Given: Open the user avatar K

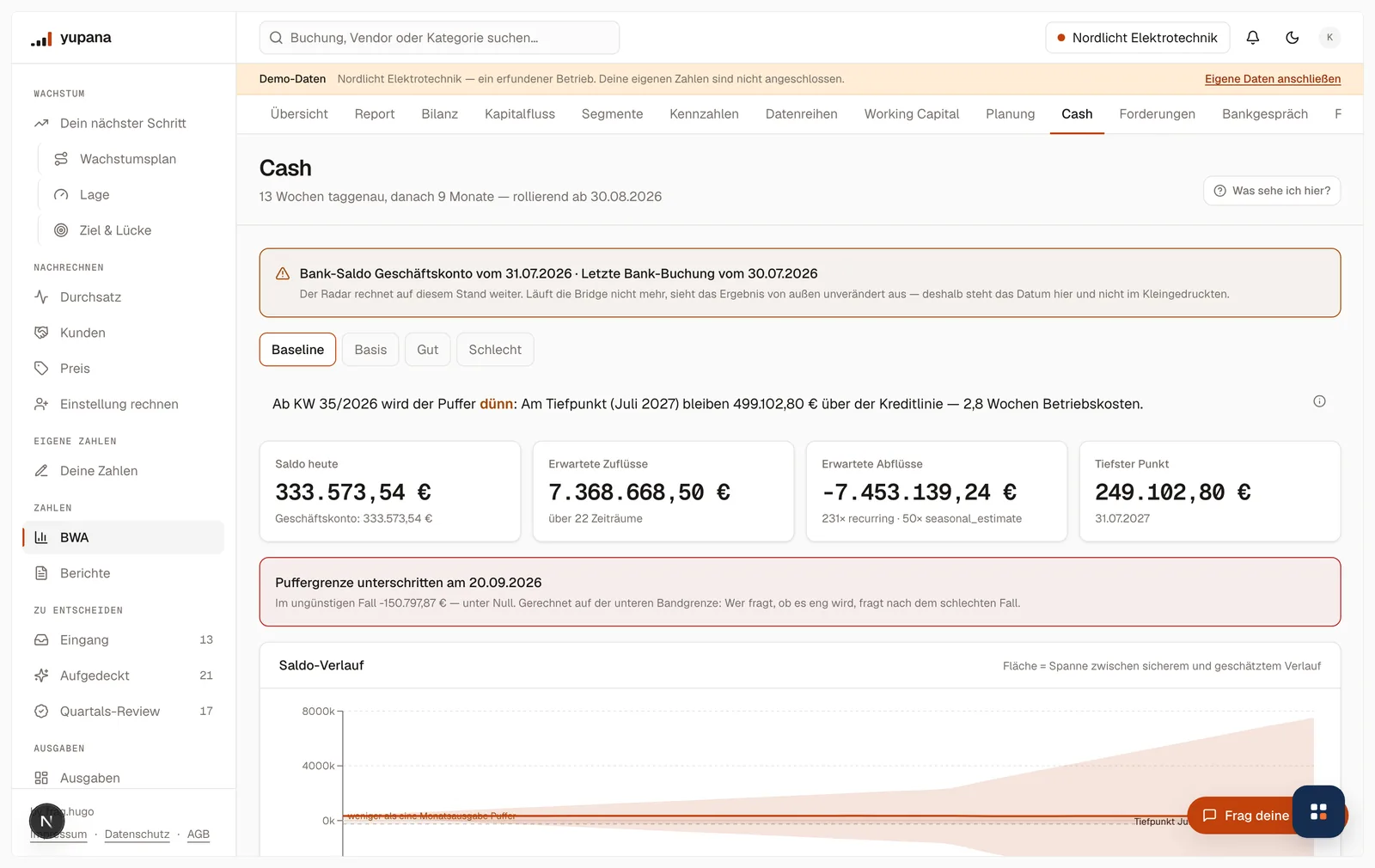Looking at the screenshot, I should [1329, 38].
